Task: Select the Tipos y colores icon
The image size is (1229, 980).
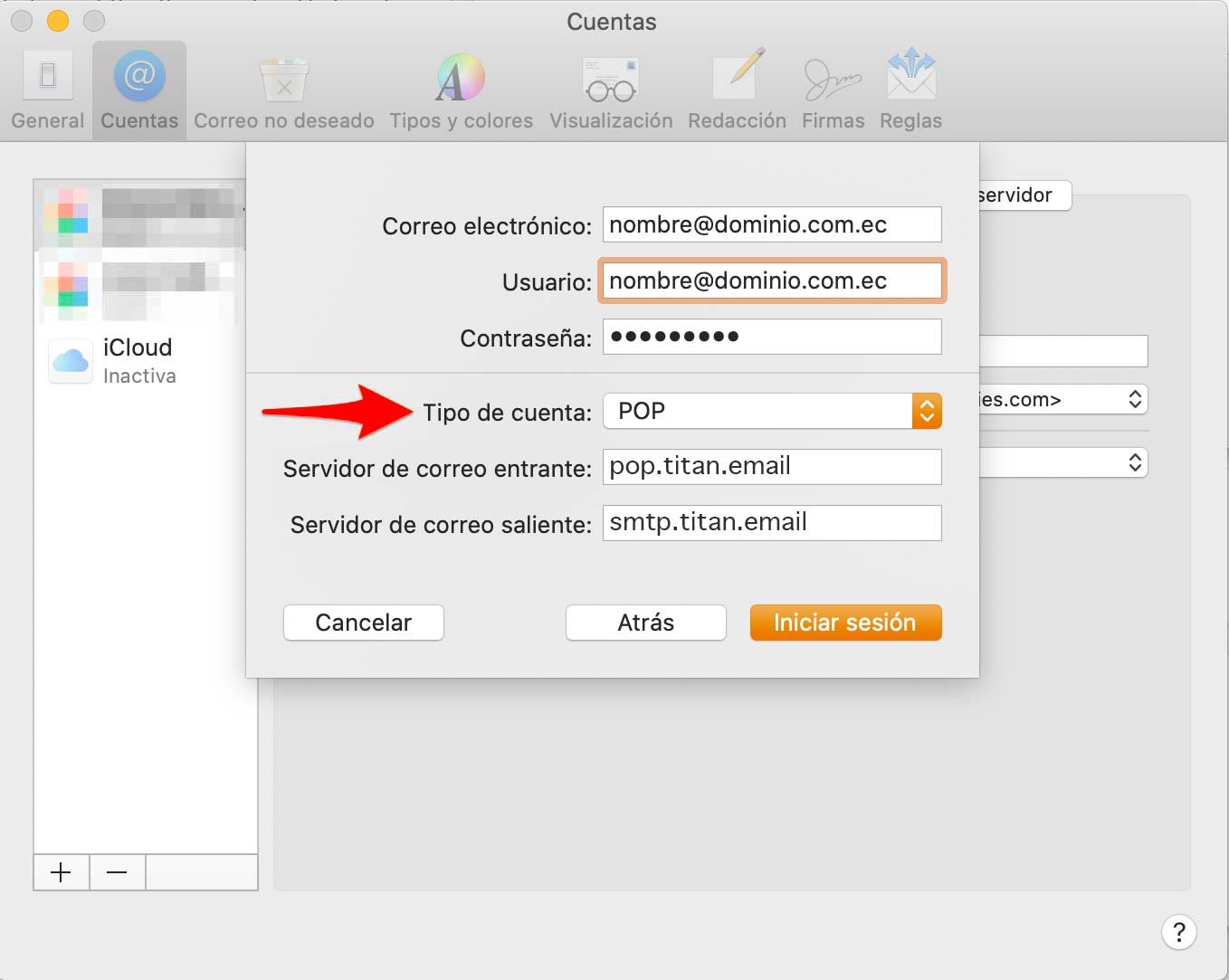Action: point(460,90)
